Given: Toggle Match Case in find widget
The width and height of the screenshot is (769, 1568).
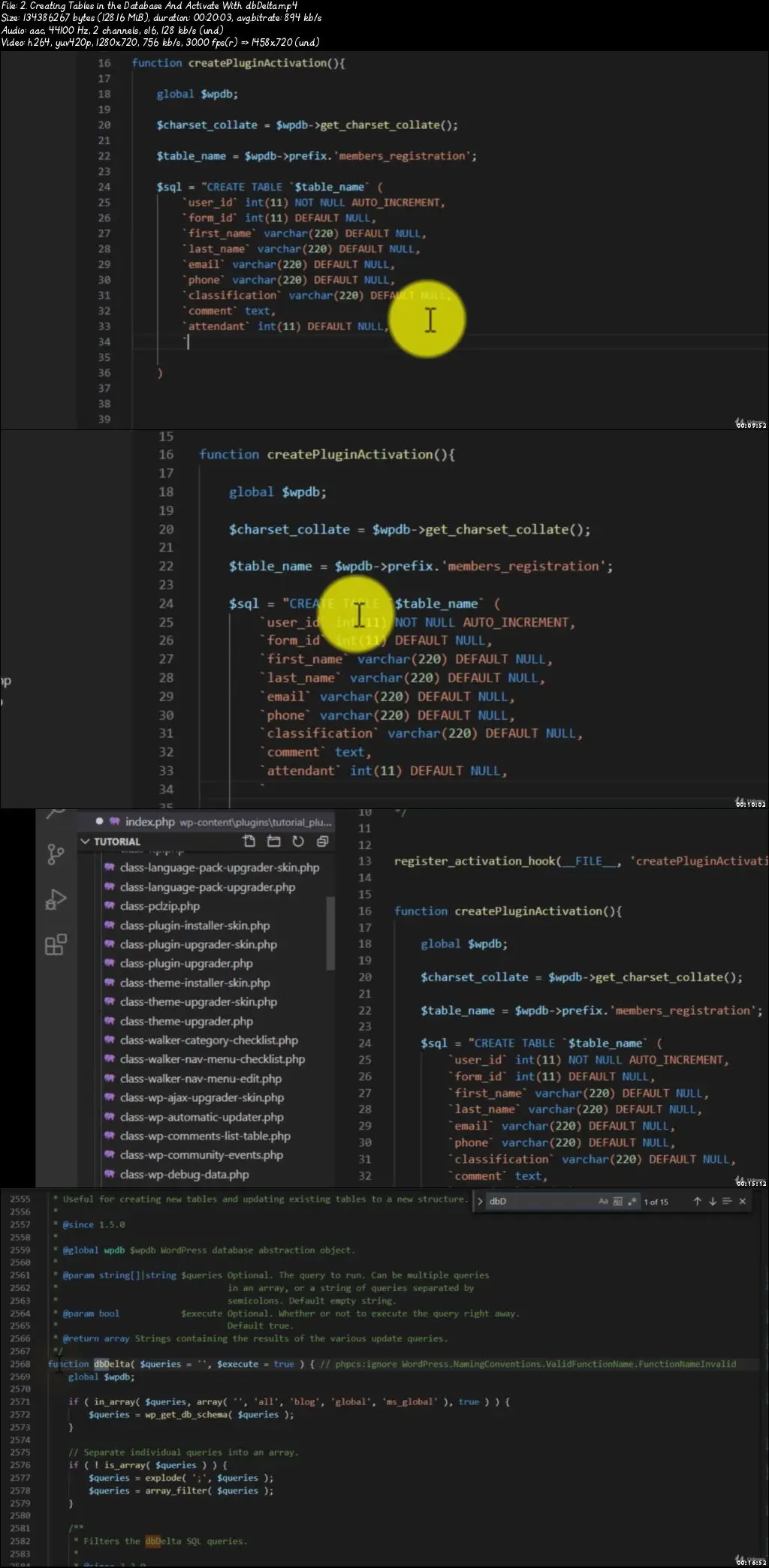Looking at the screenshot, I should tap(603, 1202).
